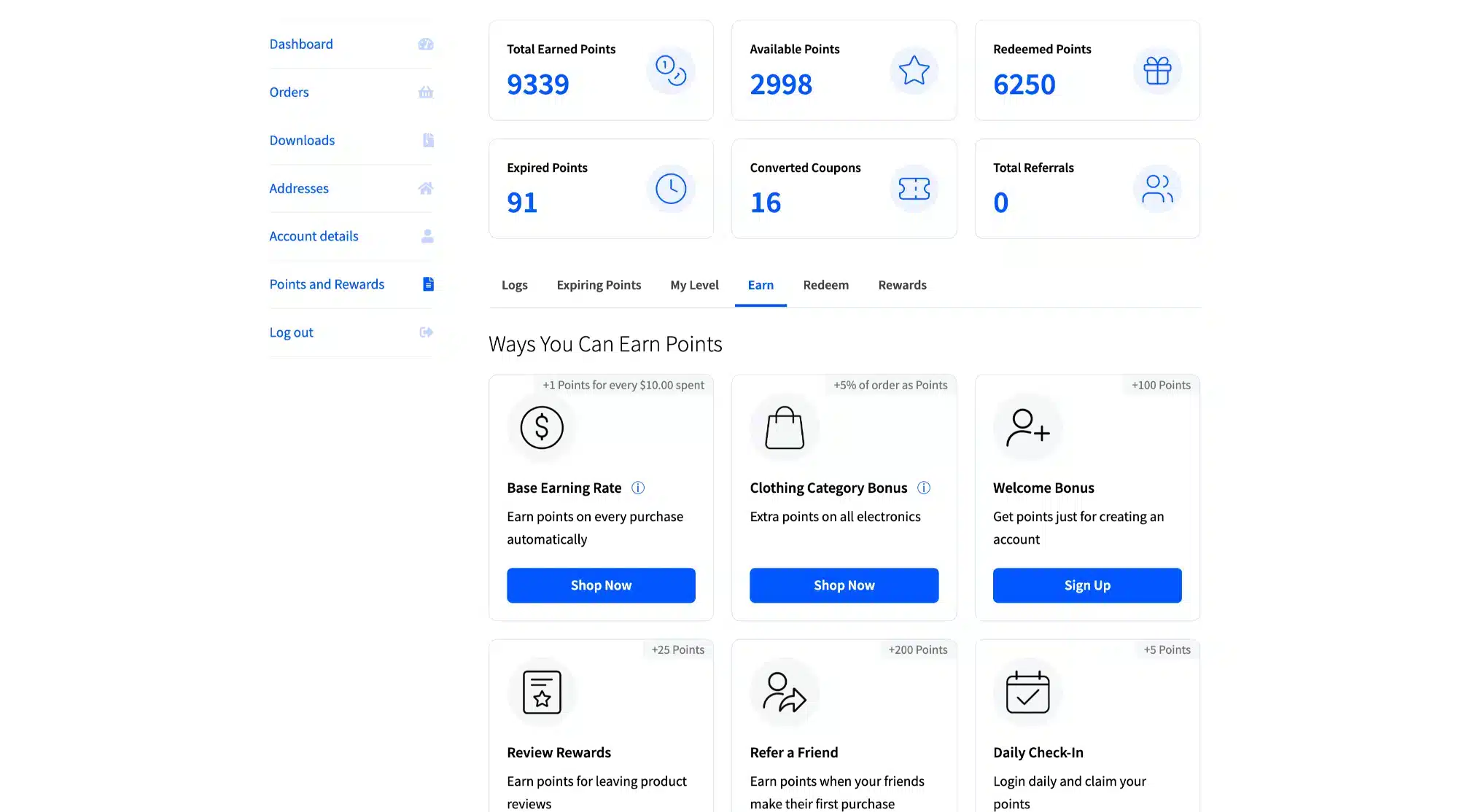Viewport: 1470px width, 812px height.
Task: Go to Account details link
Action: 314,236
